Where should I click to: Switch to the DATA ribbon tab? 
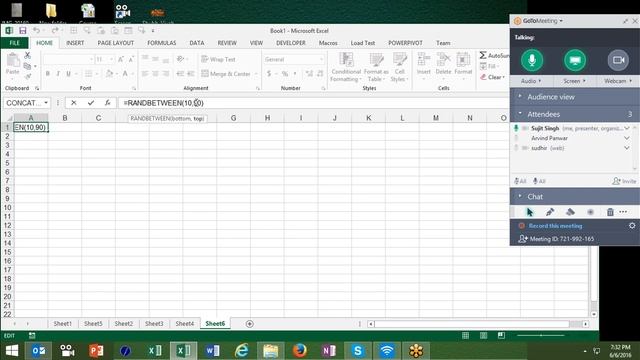tap(197, 43)
